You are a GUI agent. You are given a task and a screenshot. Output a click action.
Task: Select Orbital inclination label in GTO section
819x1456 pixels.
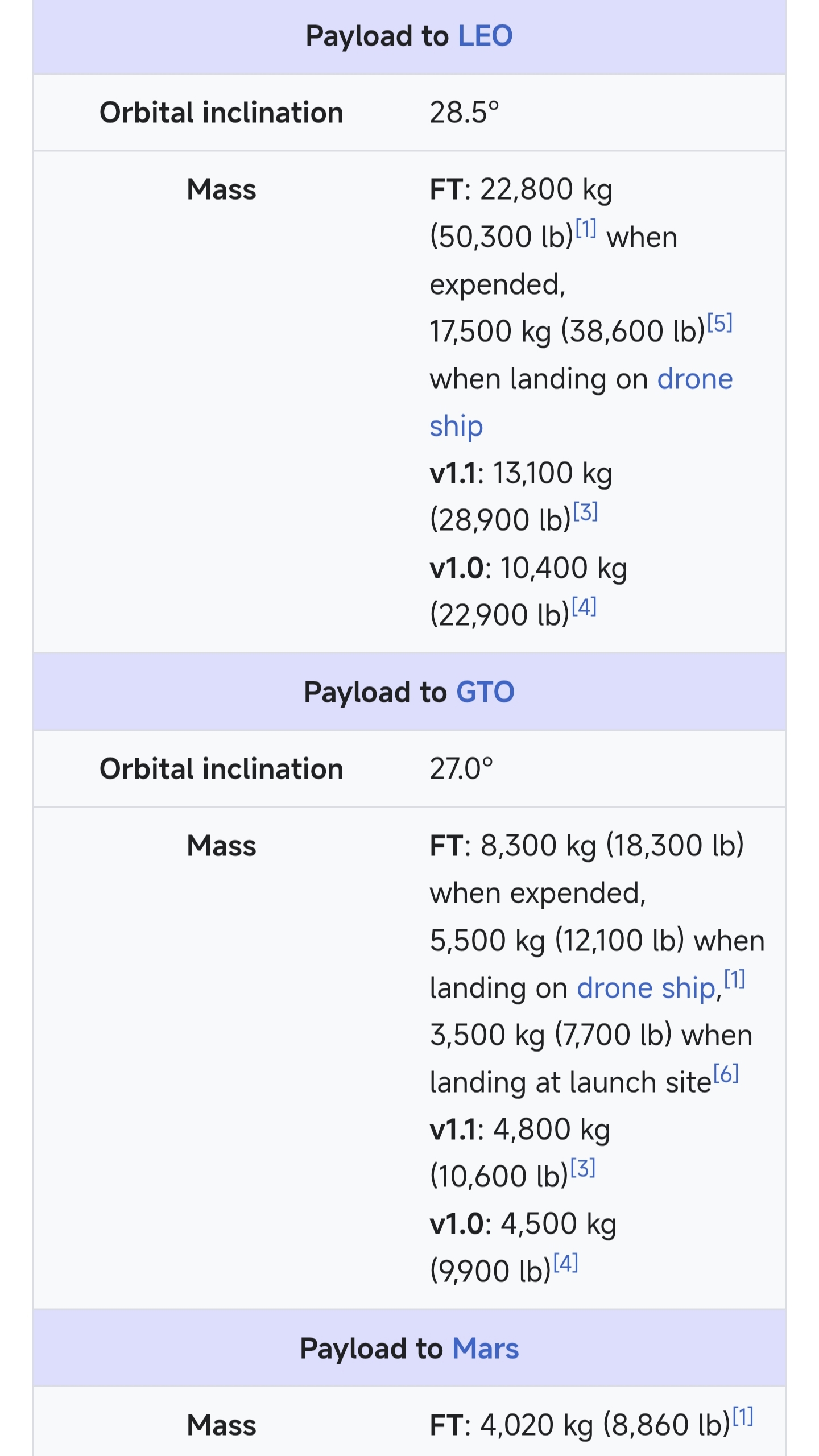coord(221,769)
